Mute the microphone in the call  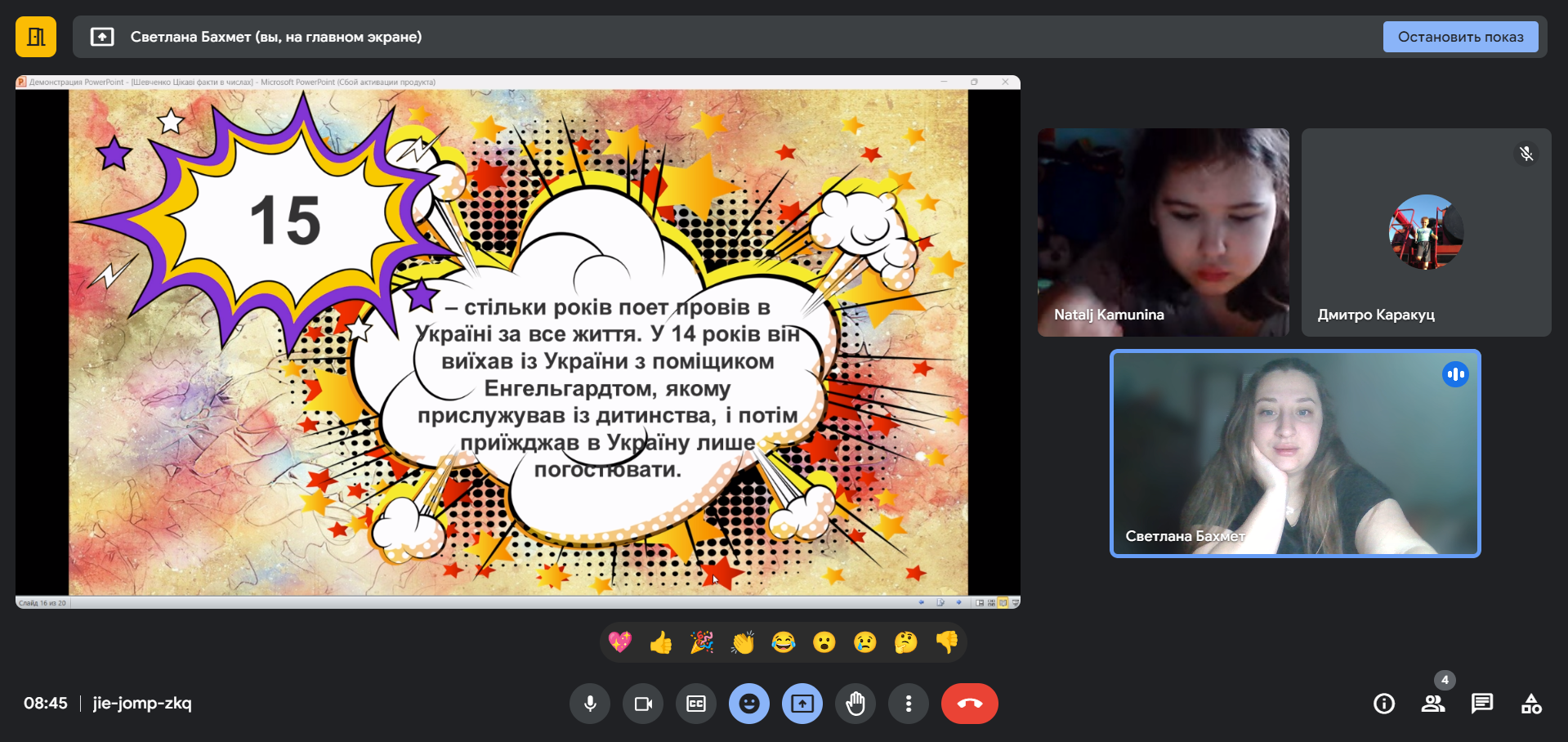point(590,704)
